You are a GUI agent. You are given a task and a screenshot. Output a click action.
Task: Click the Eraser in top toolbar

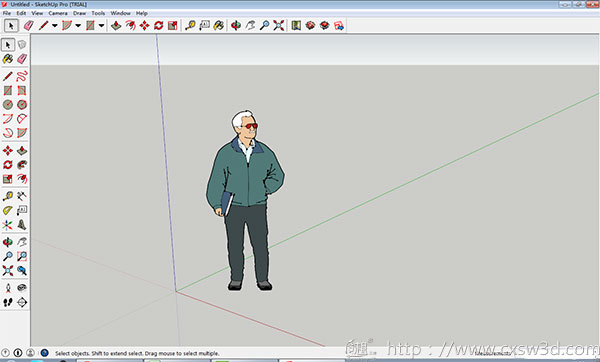point(29,26)
